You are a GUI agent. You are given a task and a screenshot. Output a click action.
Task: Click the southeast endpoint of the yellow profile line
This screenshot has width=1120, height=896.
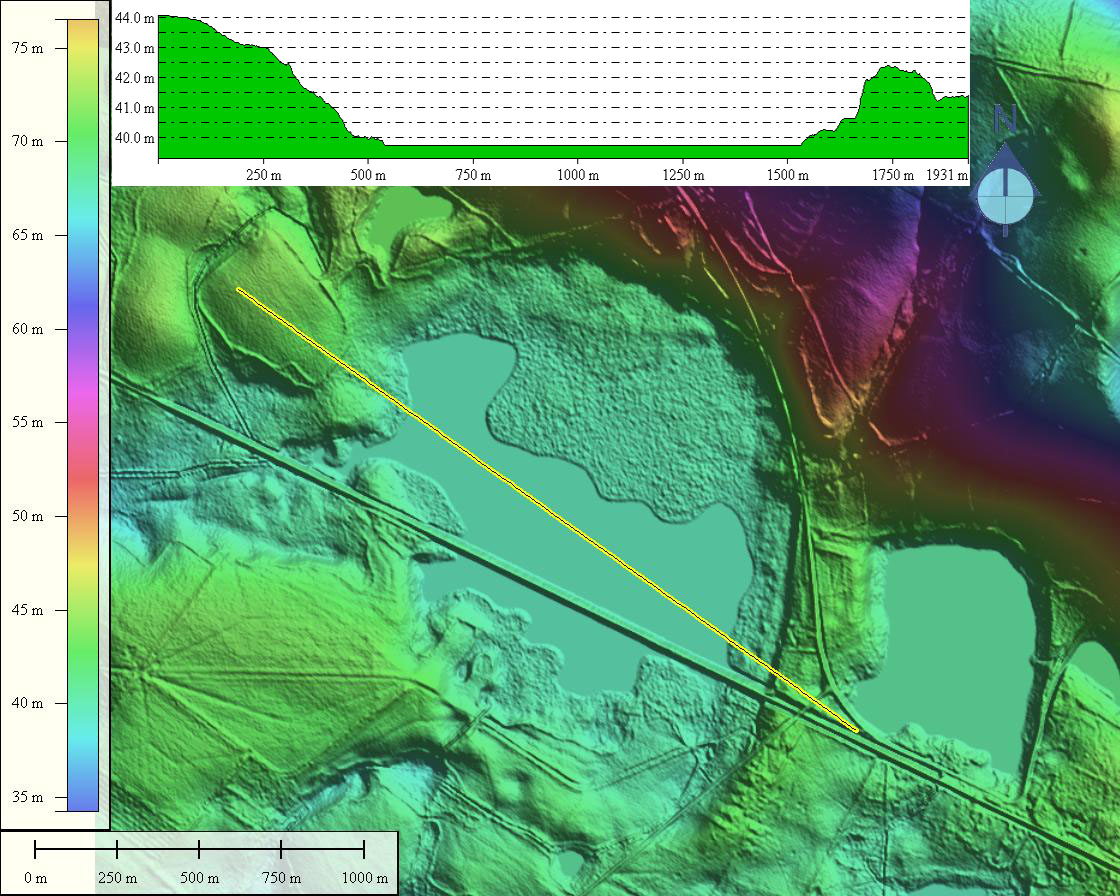coord(857,731)
